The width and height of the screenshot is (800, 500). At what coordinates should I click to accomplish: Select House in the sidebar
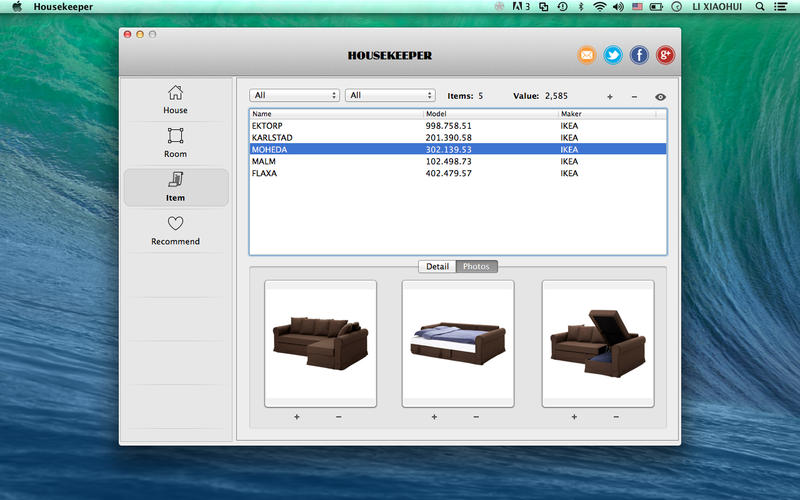pyautogui.click(x=175, y=99)
